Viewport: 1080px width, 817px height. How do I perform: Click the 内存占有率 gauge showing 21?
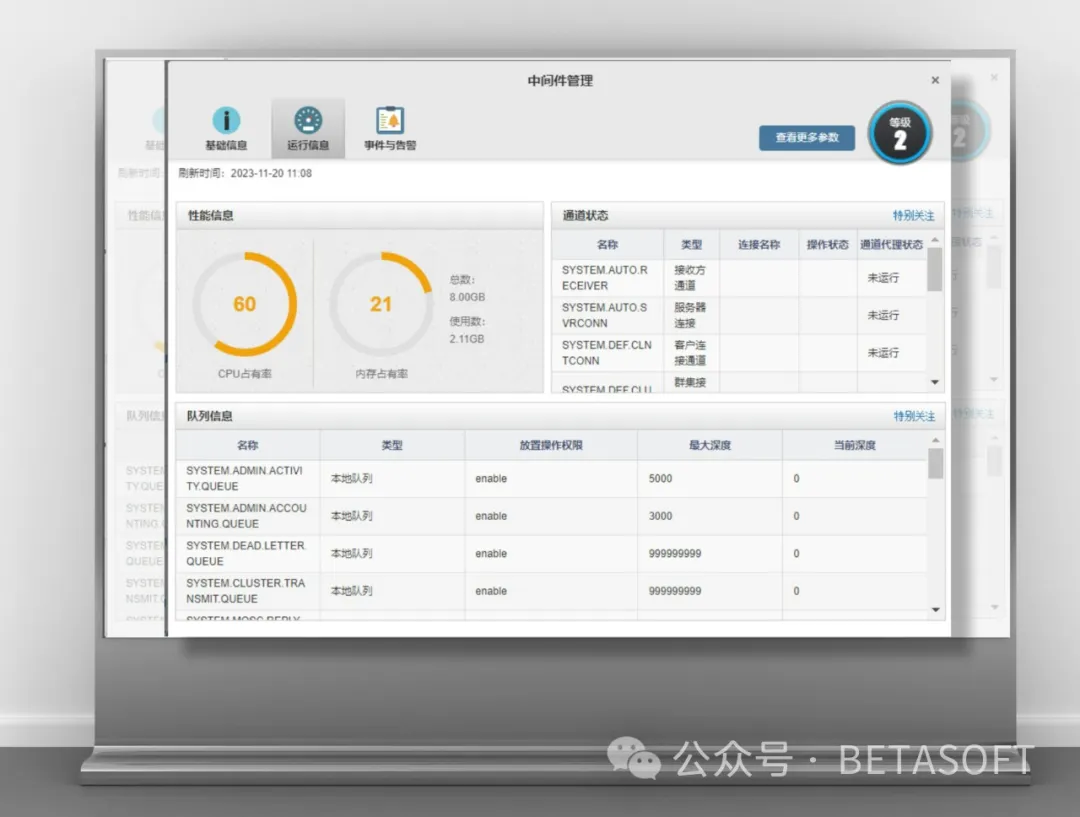pyautogui.click(x=381, y=304)
